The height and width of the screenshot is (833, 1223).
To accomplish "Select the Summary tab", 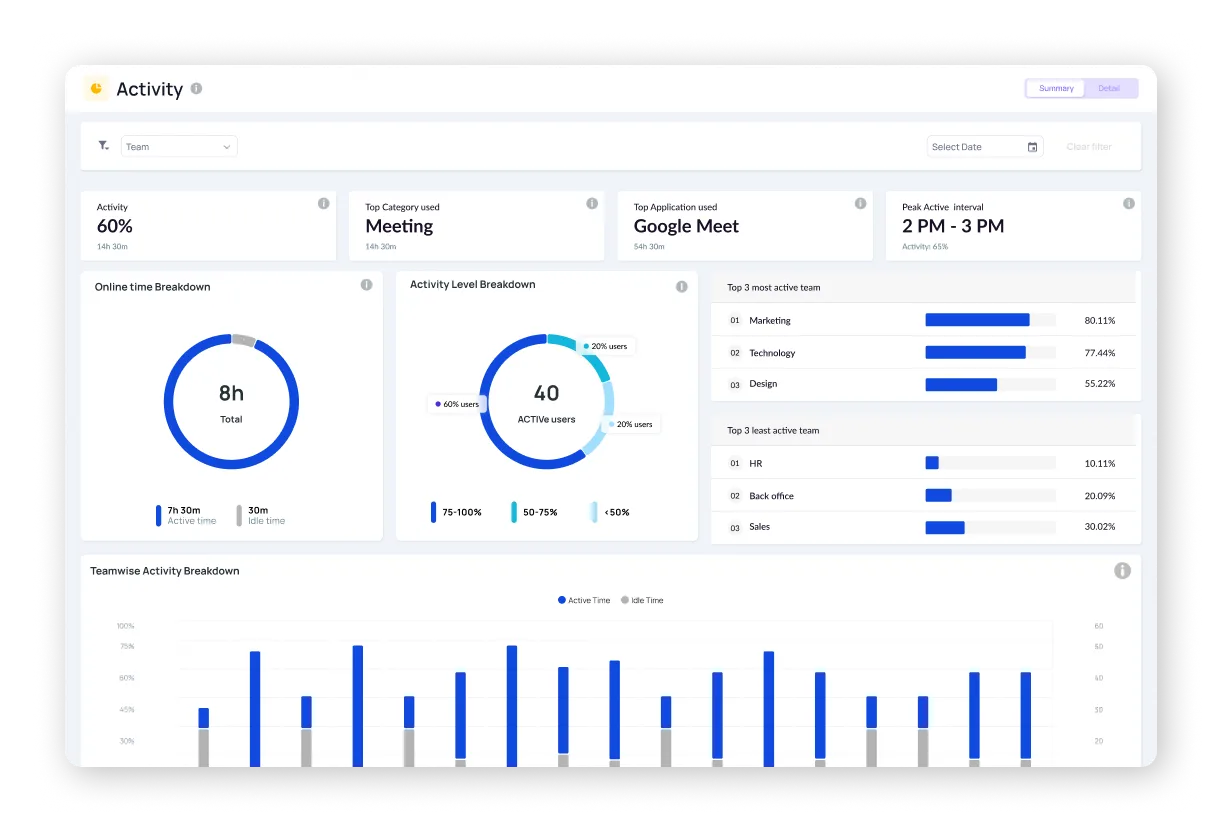I will tap(1055, 88).
